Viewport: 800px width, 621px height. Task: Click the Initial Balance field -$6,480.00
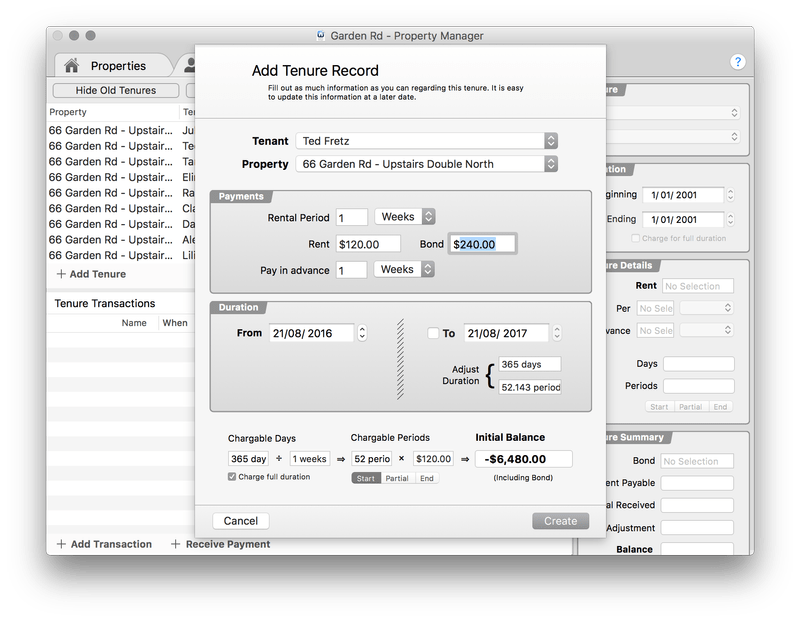coord(523,459)
